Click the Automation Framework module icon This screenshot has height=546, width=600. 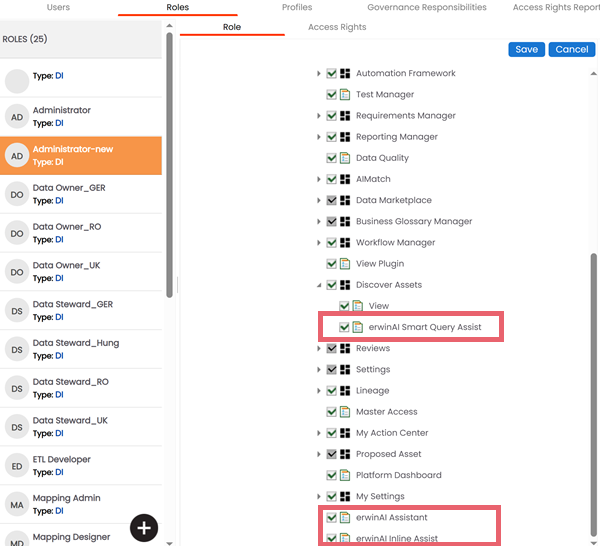click(345, 73)
